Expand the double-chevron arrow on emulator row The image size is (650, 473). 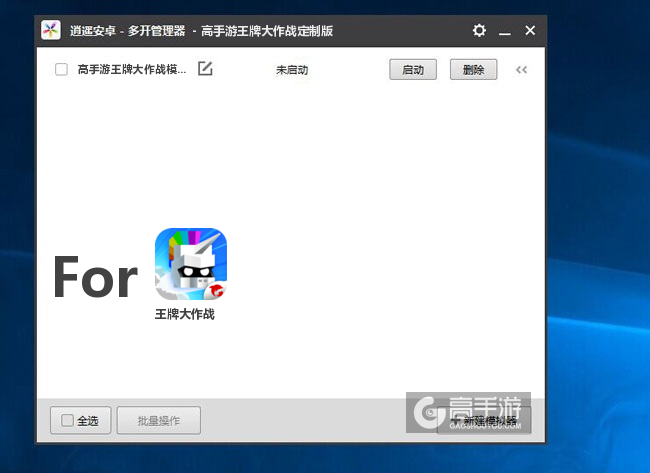point(521,70)
